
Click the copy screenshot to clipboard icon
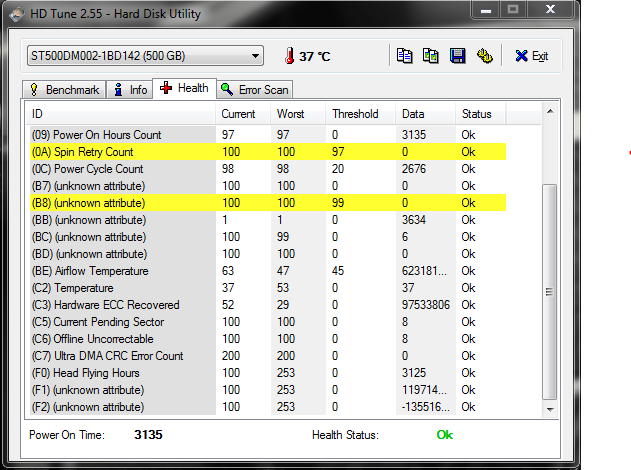[431, 56]
